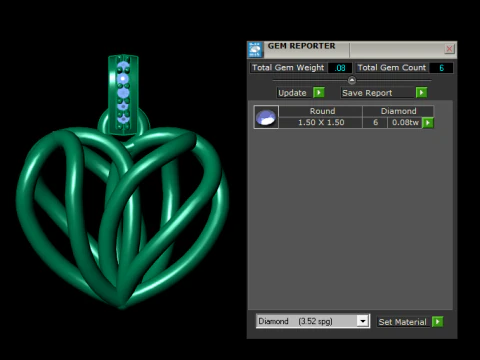The image size is (480, 360).
Task: Click the Gem Reporter logo icon
Action: click(x=255, y=49)
